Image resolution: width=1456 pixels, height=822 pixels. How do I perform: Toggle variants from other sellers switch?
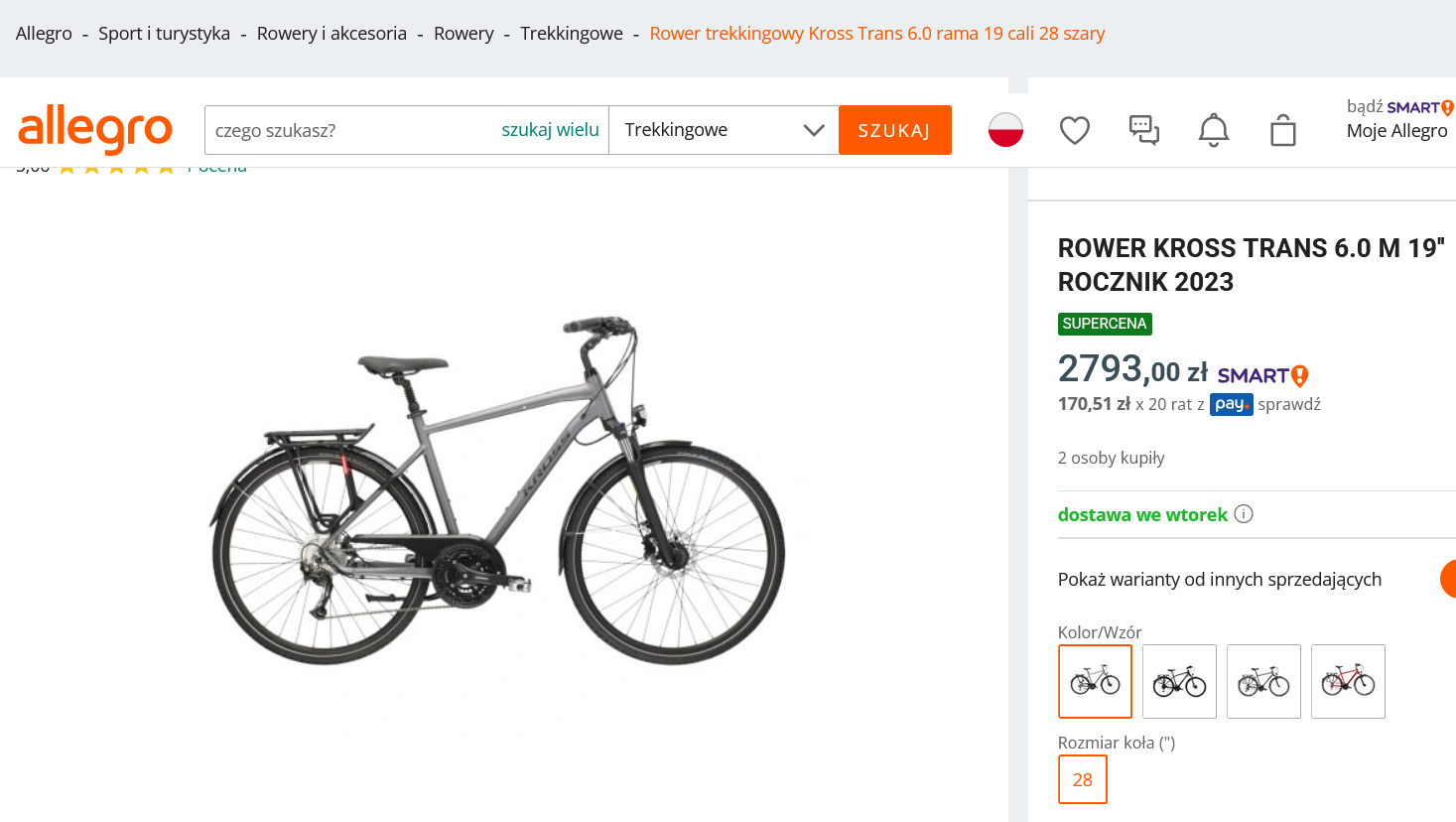point(1448,579)
